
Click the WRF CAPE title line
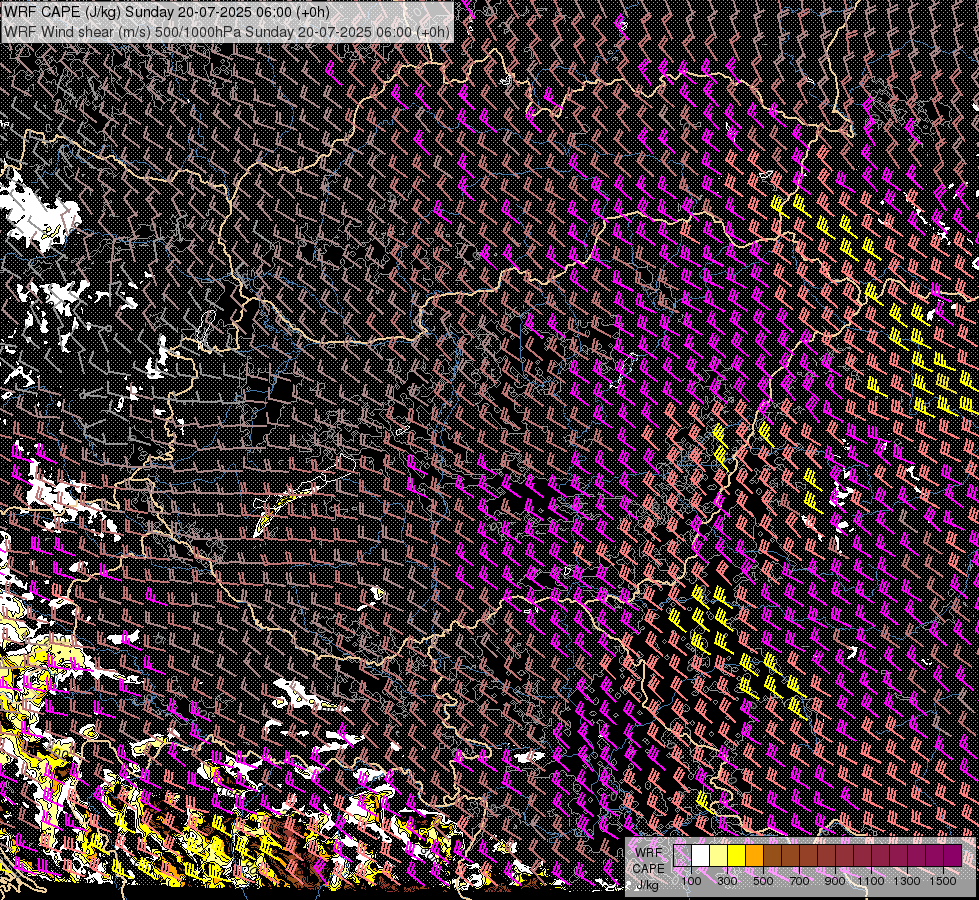[x=166, y=12]
